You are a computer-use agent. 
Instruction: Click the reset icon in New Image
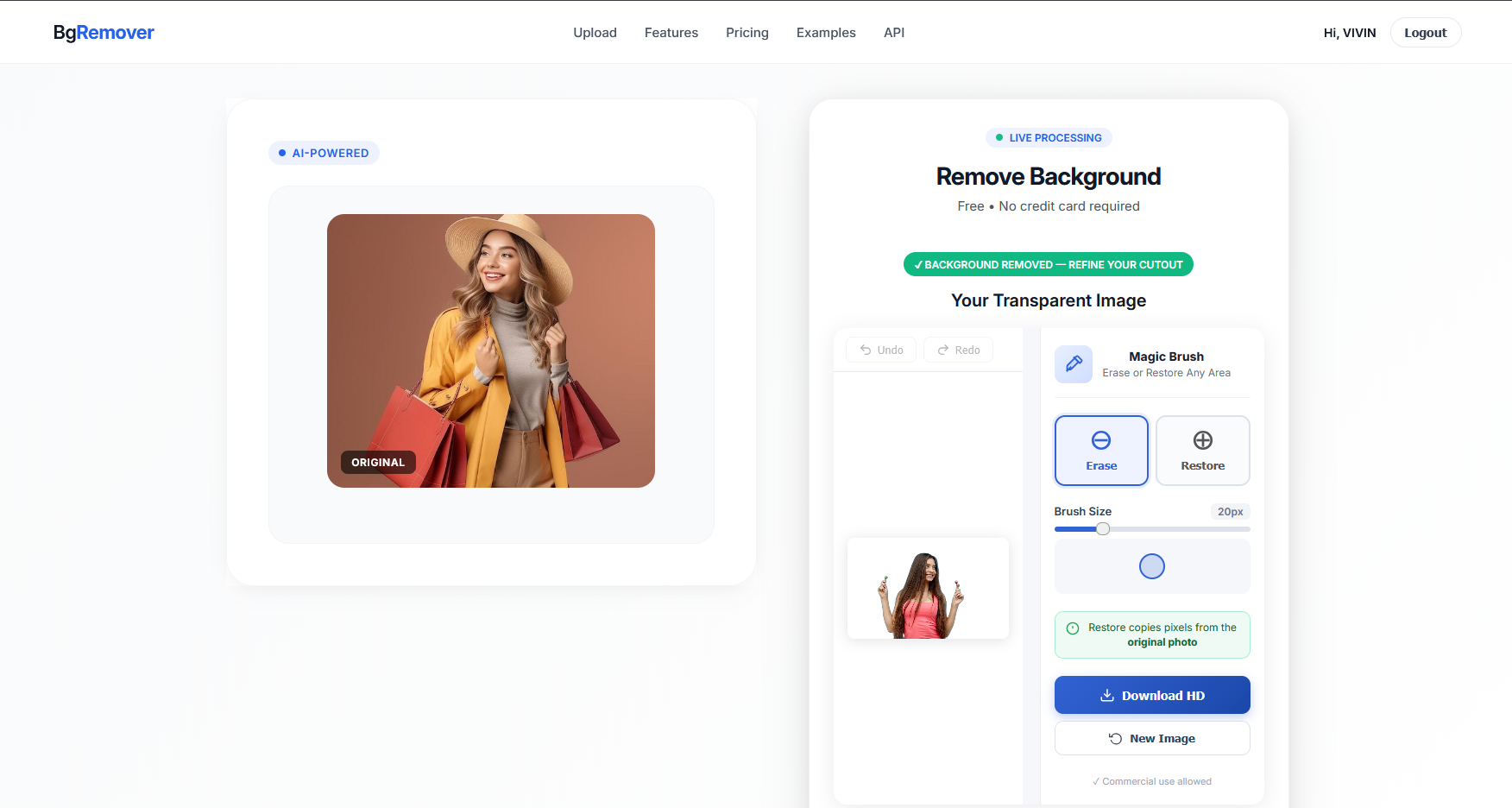pos(1115,739)
